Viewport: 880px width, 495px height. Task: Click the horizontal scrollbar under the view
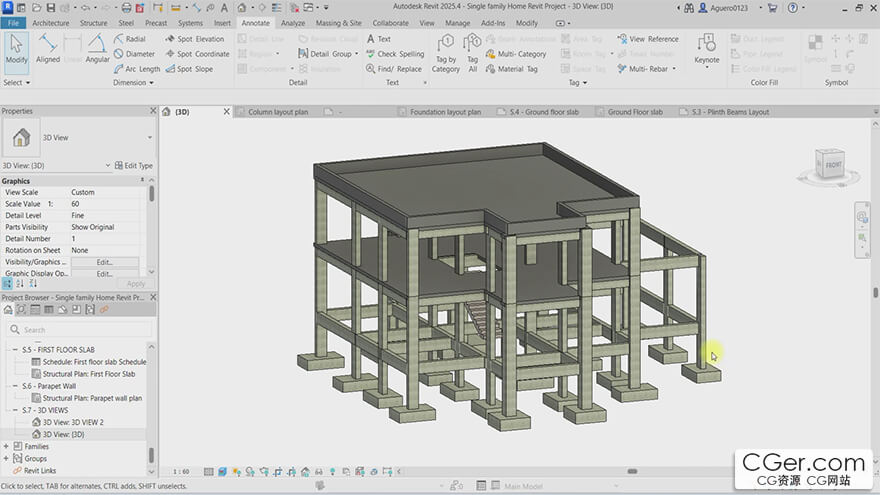[x=632, y=471]
